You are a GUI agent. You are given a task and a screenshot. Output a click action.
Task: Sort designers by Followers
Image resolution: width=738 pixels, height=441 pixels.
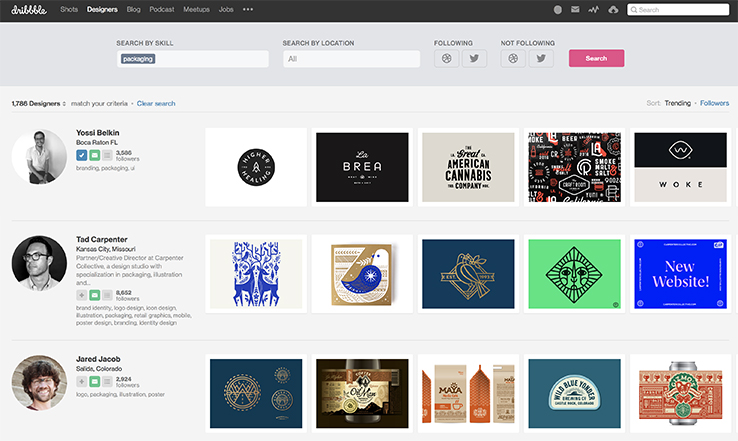coord(714,103)
